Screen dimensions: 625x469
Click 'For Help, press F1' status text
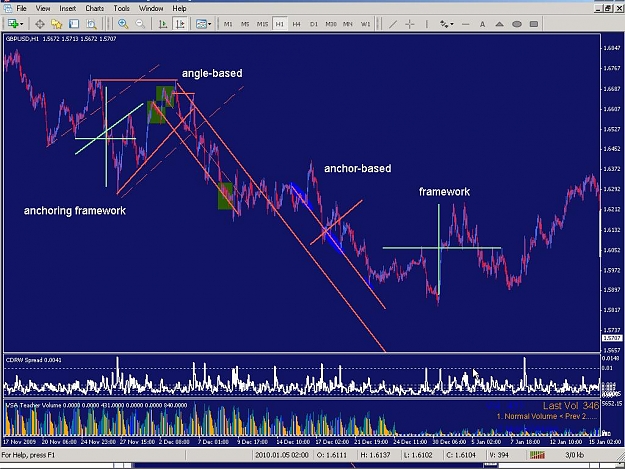click(x=28, y=455)
